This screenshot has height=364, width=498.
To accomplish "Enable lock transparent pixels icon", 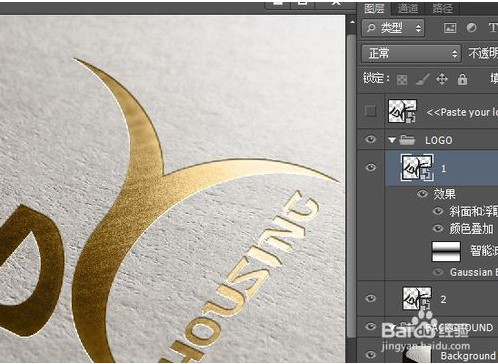I will (402, 80).
